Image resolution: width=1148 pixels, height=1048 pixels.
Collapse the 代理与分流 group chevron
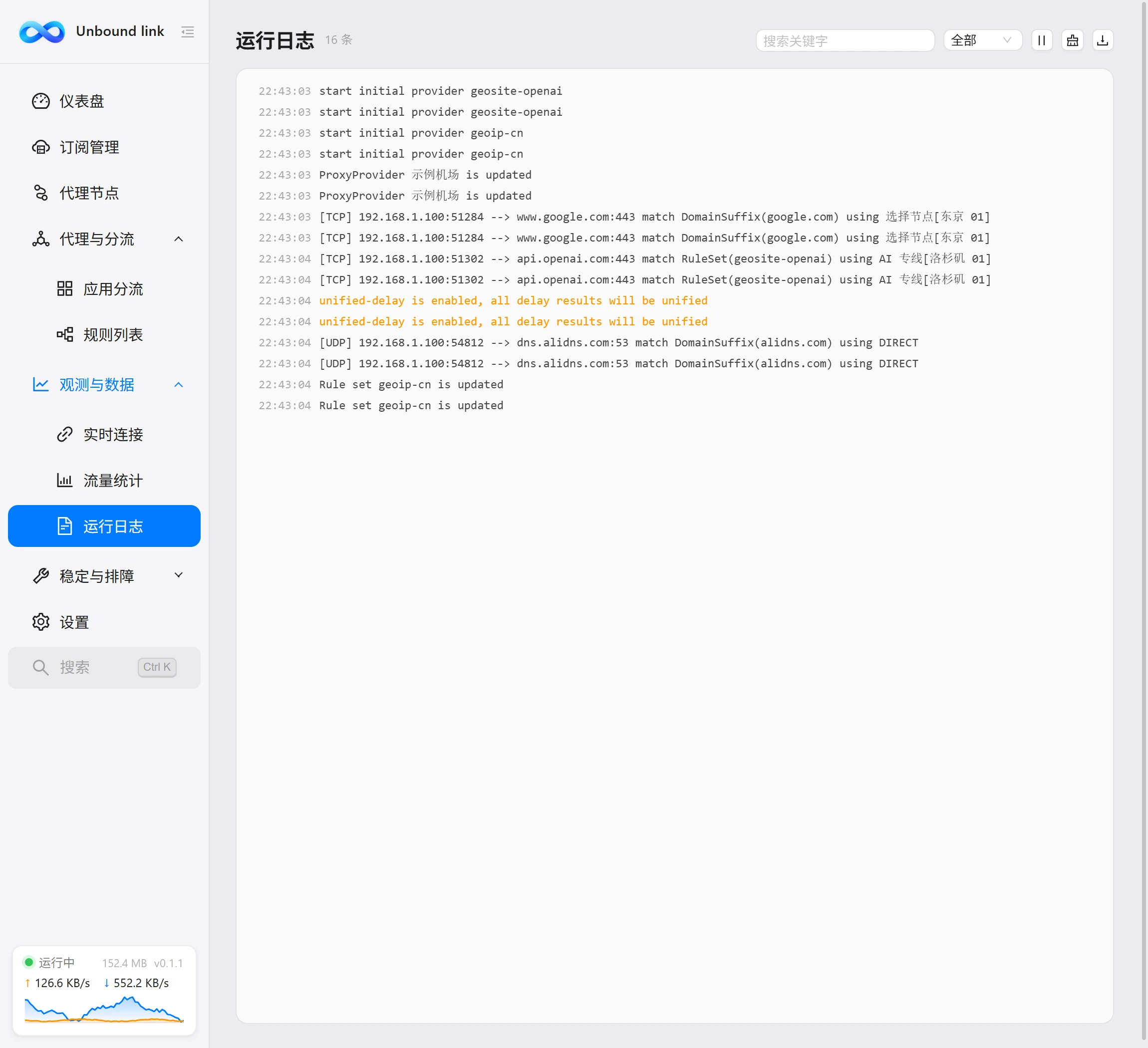[178, 239]
